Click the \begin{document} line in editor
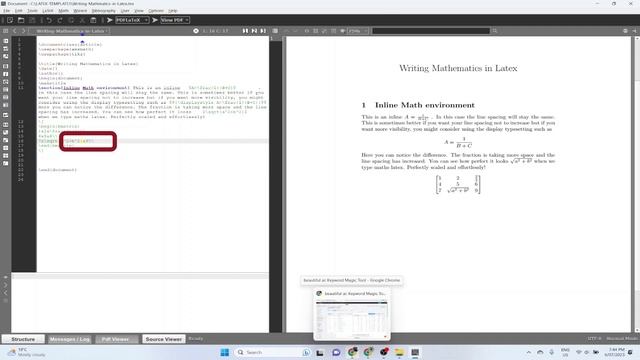 [60, 78]
